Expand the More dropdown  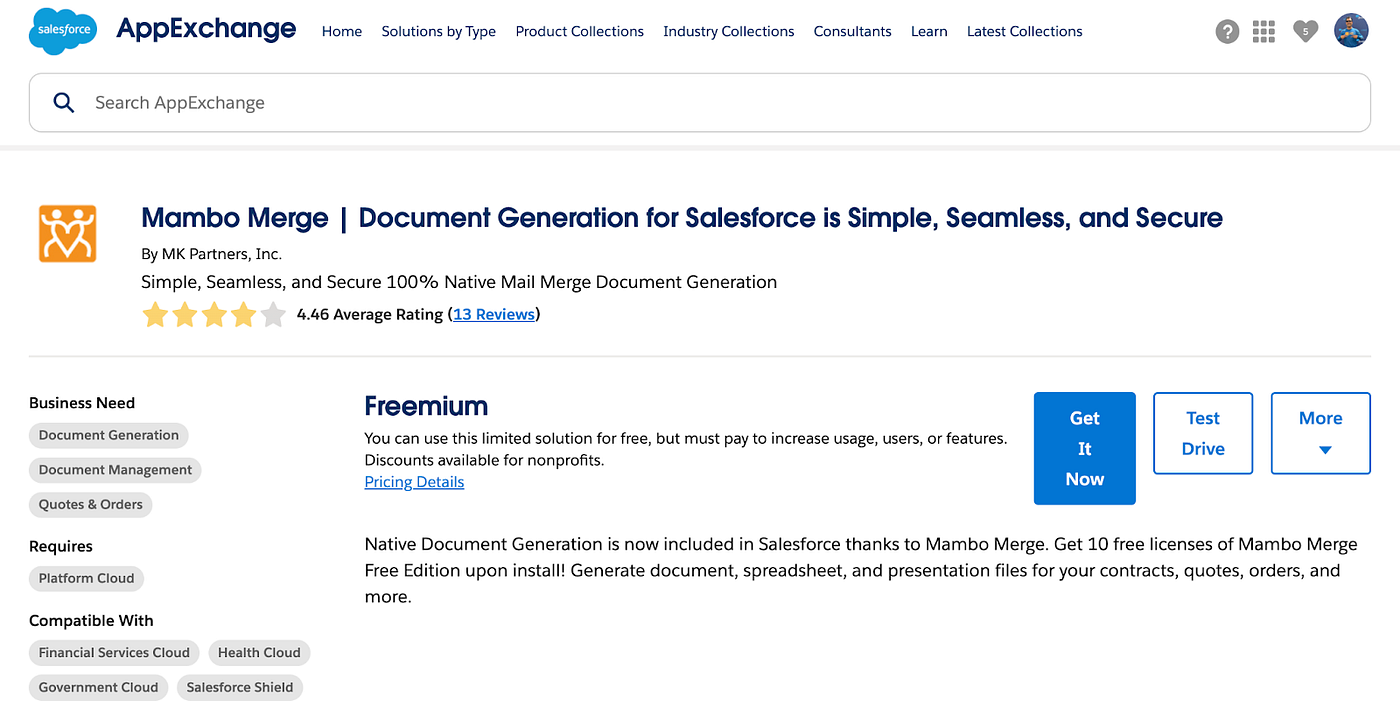(1321, 433)
